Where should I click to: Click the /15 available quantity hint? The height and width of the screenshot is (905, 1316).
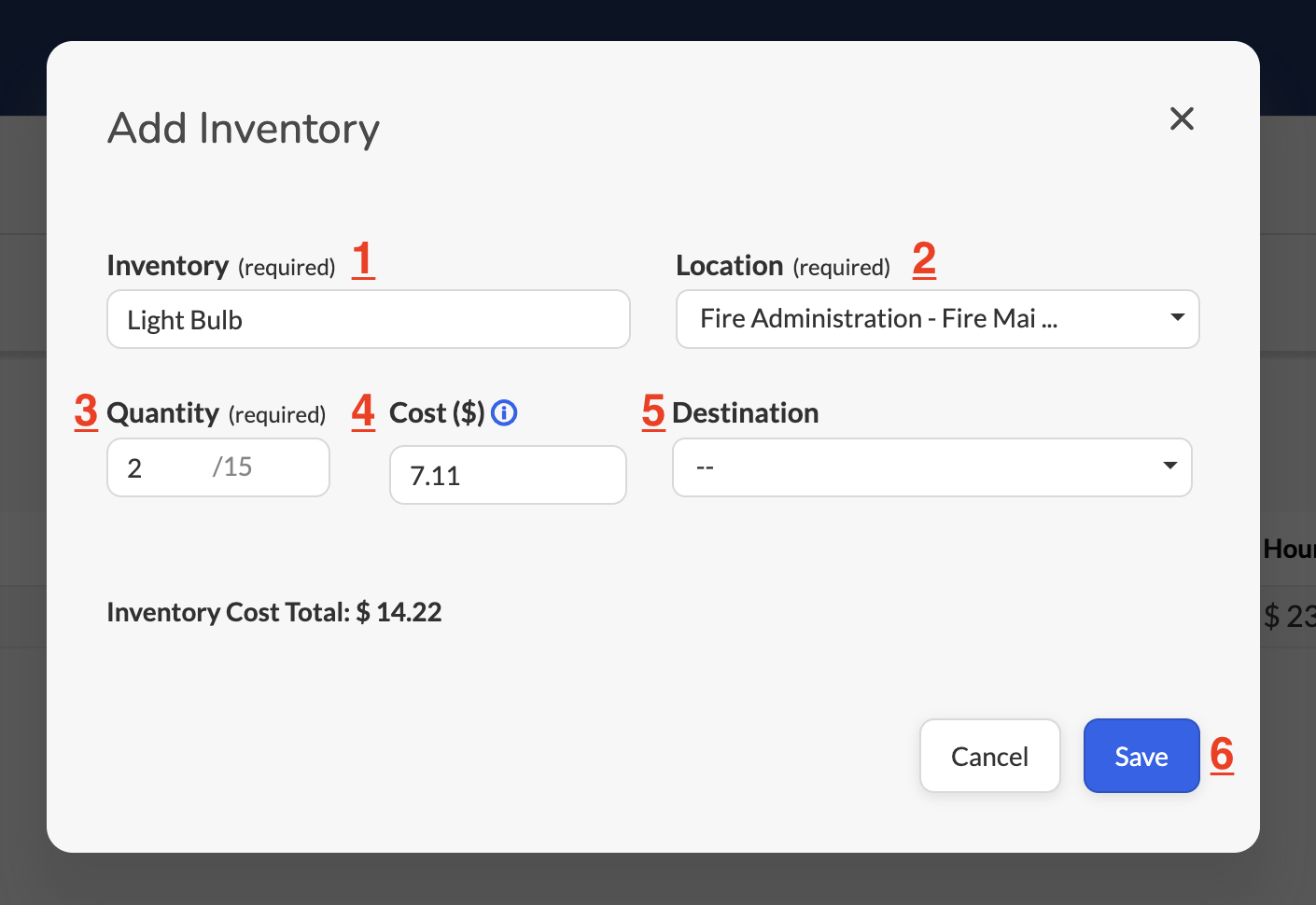(232, 466)
